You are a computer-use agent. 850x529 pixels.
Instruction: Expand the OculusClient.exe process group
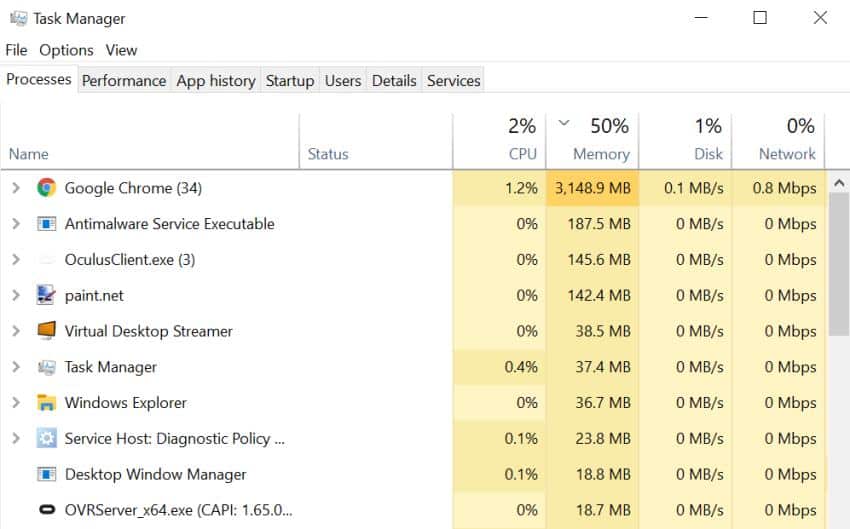coord(16,259)
